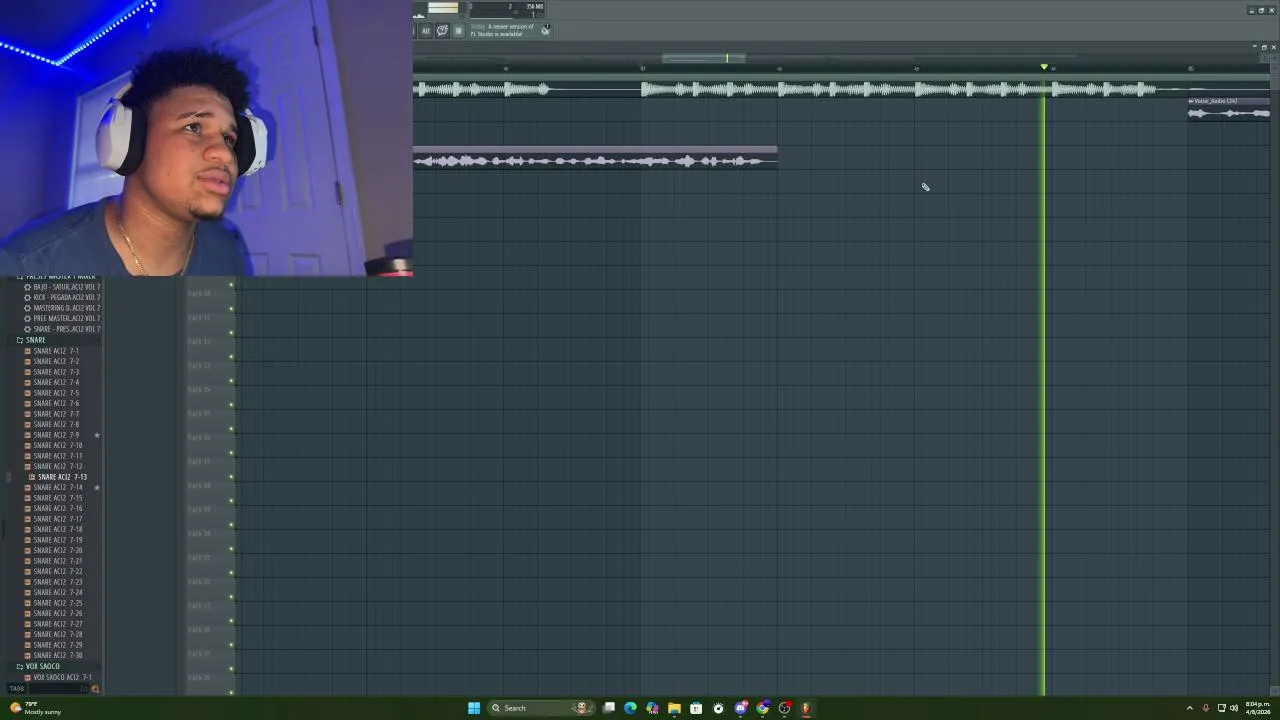Click the VOX SAOCO ACI2 7-1 sample

(61, 677)
